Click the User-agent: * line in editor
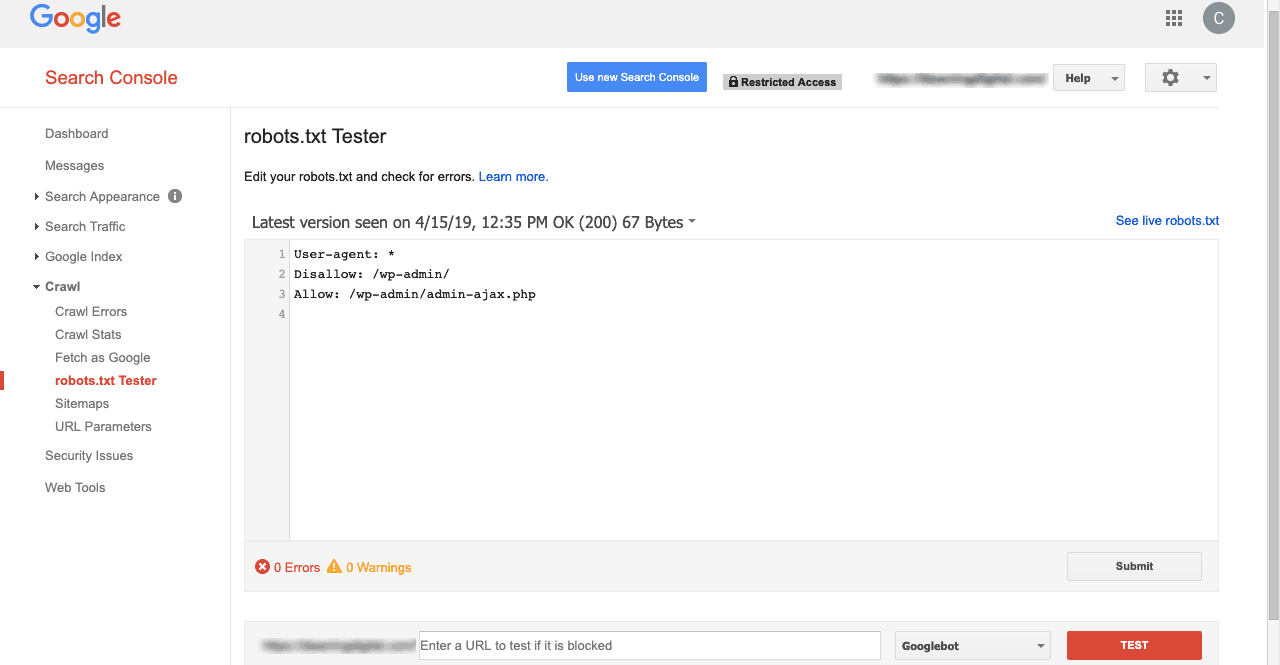This screenshot has width=1280, height=665. click(x=344, y=254)
